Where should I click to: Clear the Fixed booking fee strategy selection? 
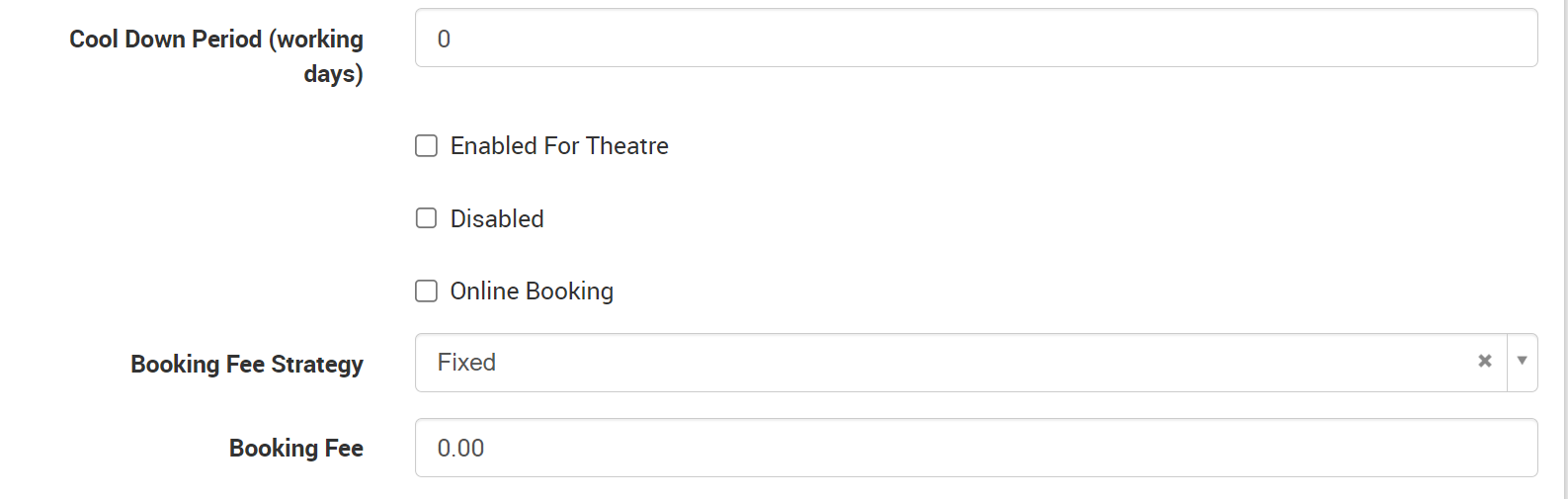coord(1484,362)
